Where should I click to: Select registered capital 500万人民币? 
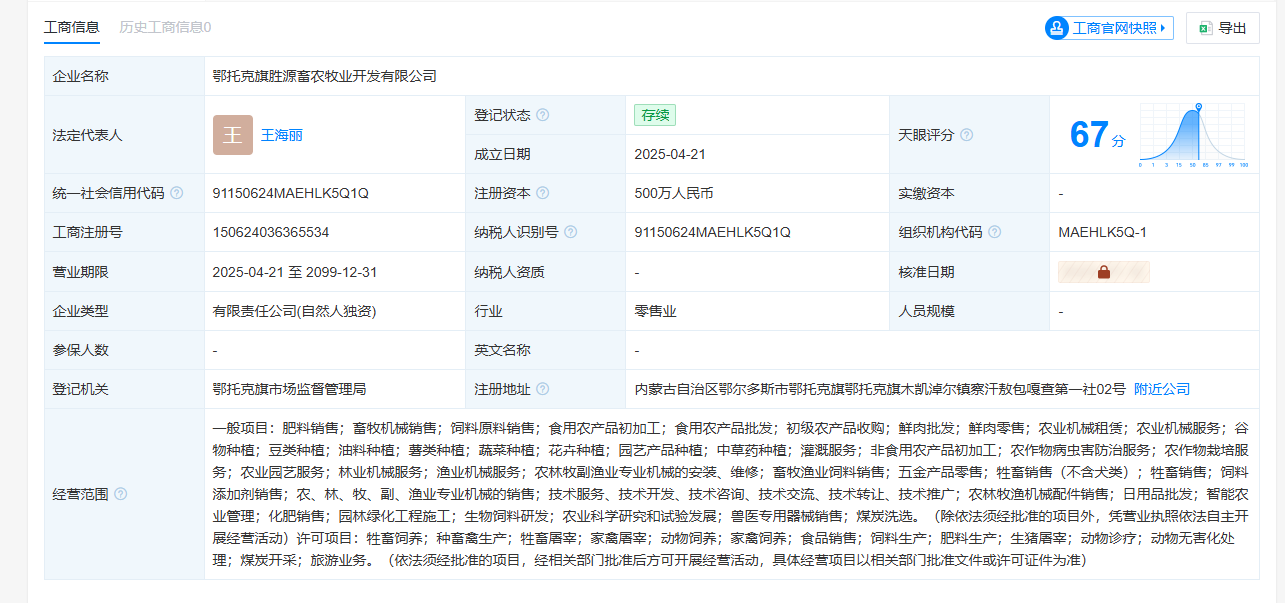674,193
